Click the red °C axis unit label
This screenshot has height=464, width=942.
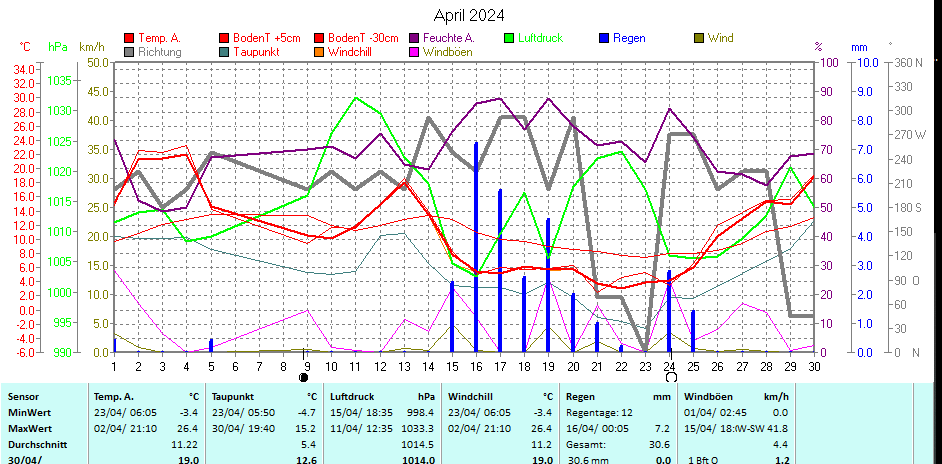[x=25, y=46]
